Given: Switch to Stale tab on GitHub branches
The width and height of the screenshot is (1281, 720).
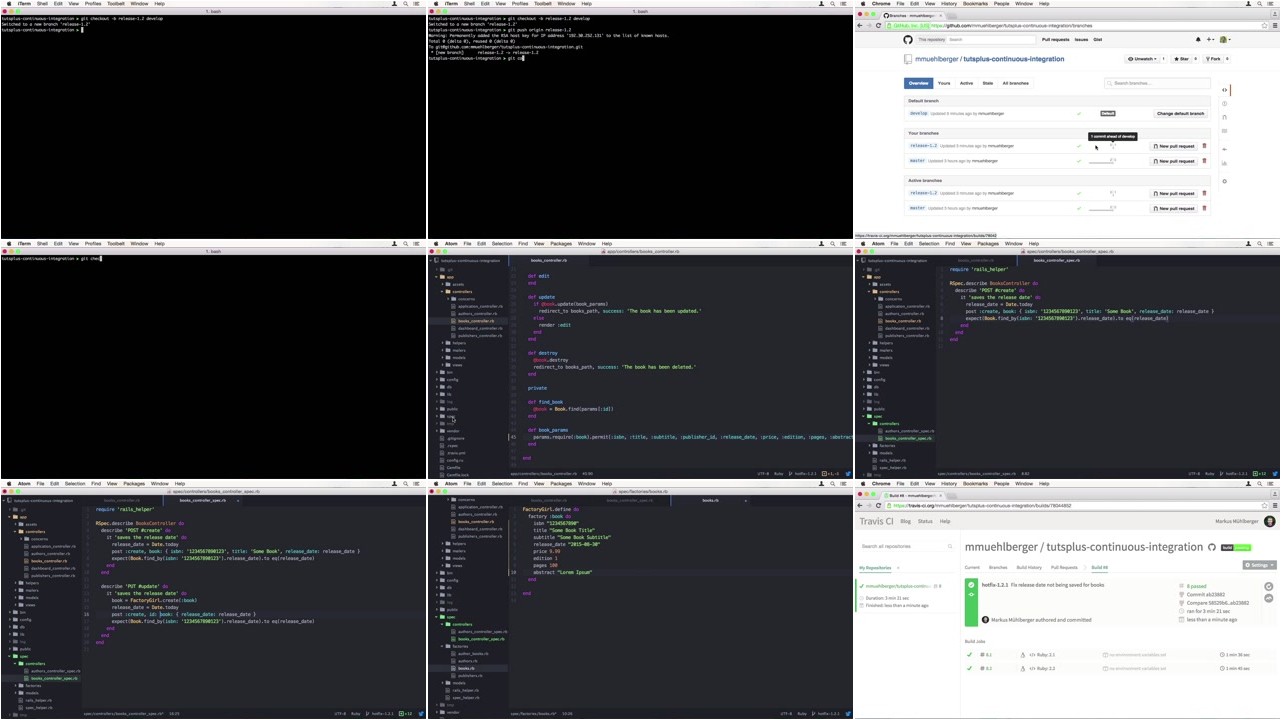Looking at the screenshot, I should 988,83.
